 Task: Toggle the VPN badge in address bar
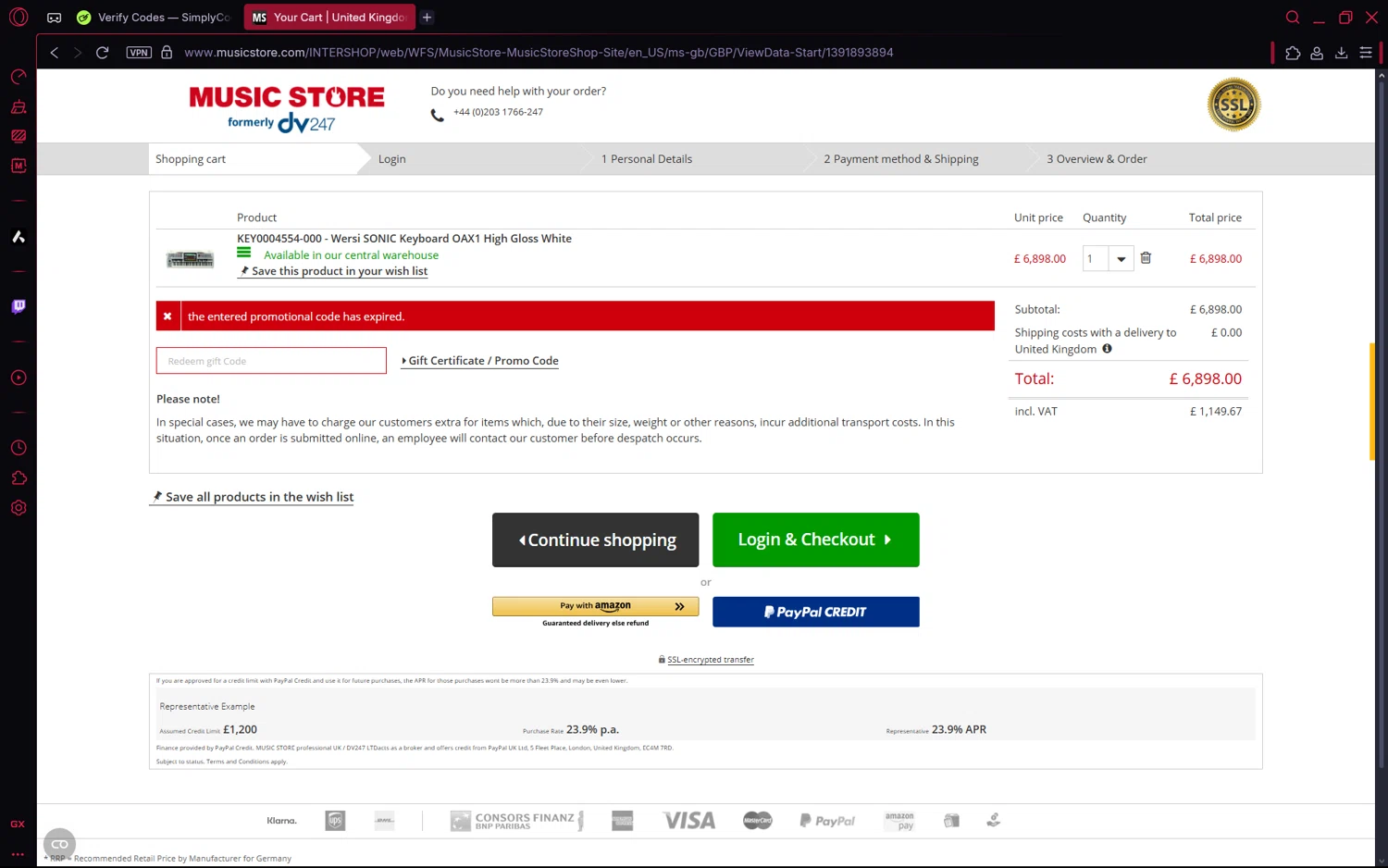click(139, 53)
